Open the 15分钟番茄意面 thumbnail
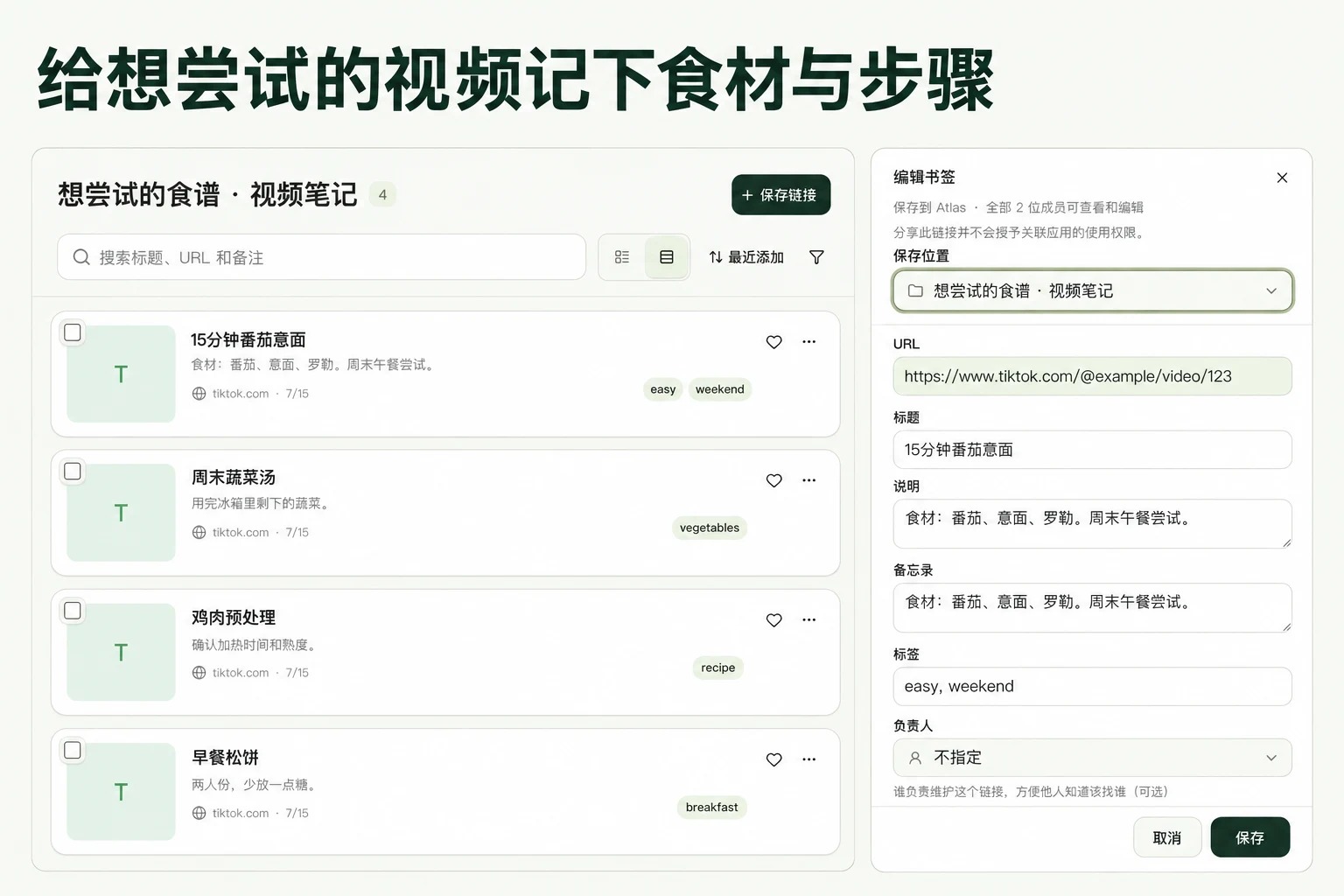This screenshot has width=1344, height=896. [x=121, y=374]
